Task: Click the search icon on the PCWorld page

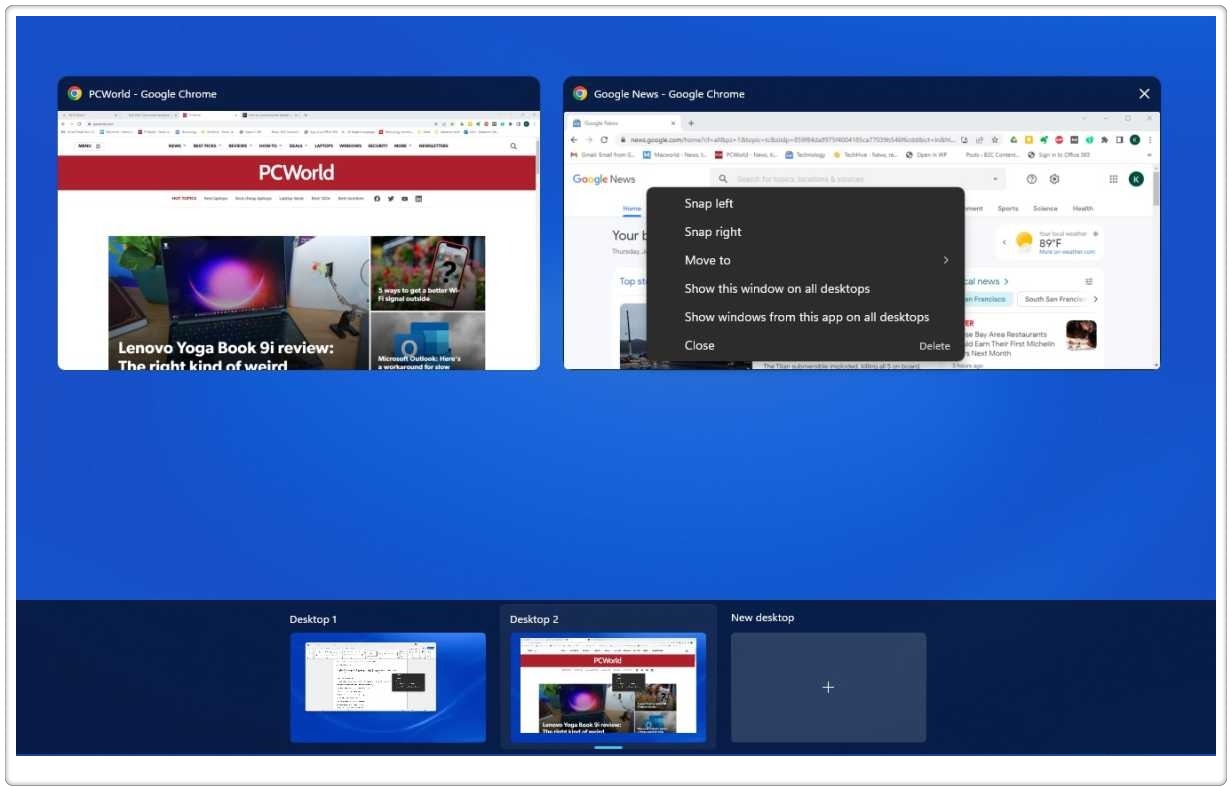Action: click(514, 146)
